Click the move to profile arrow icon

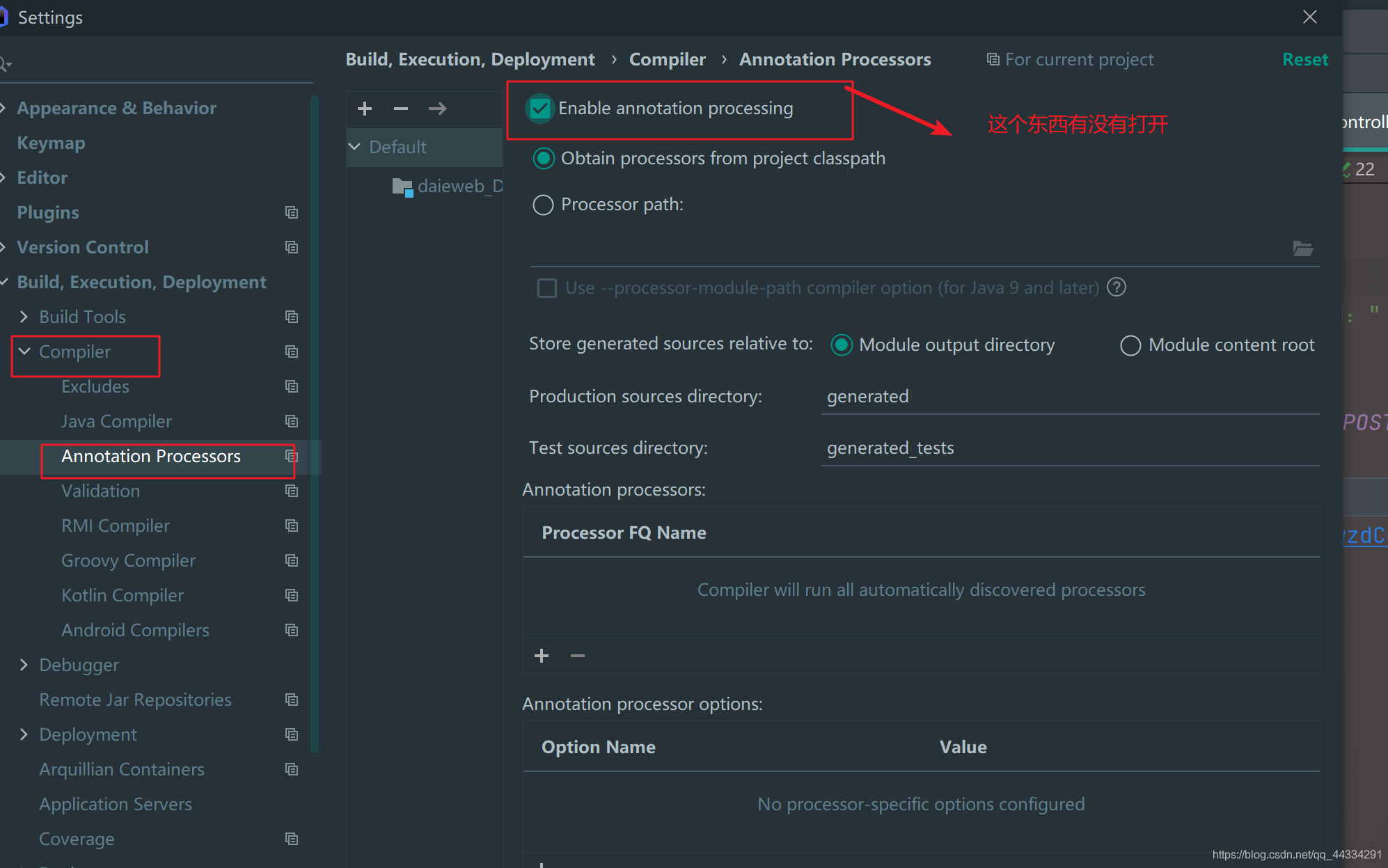pyautogui.click(x=437, y=109)
